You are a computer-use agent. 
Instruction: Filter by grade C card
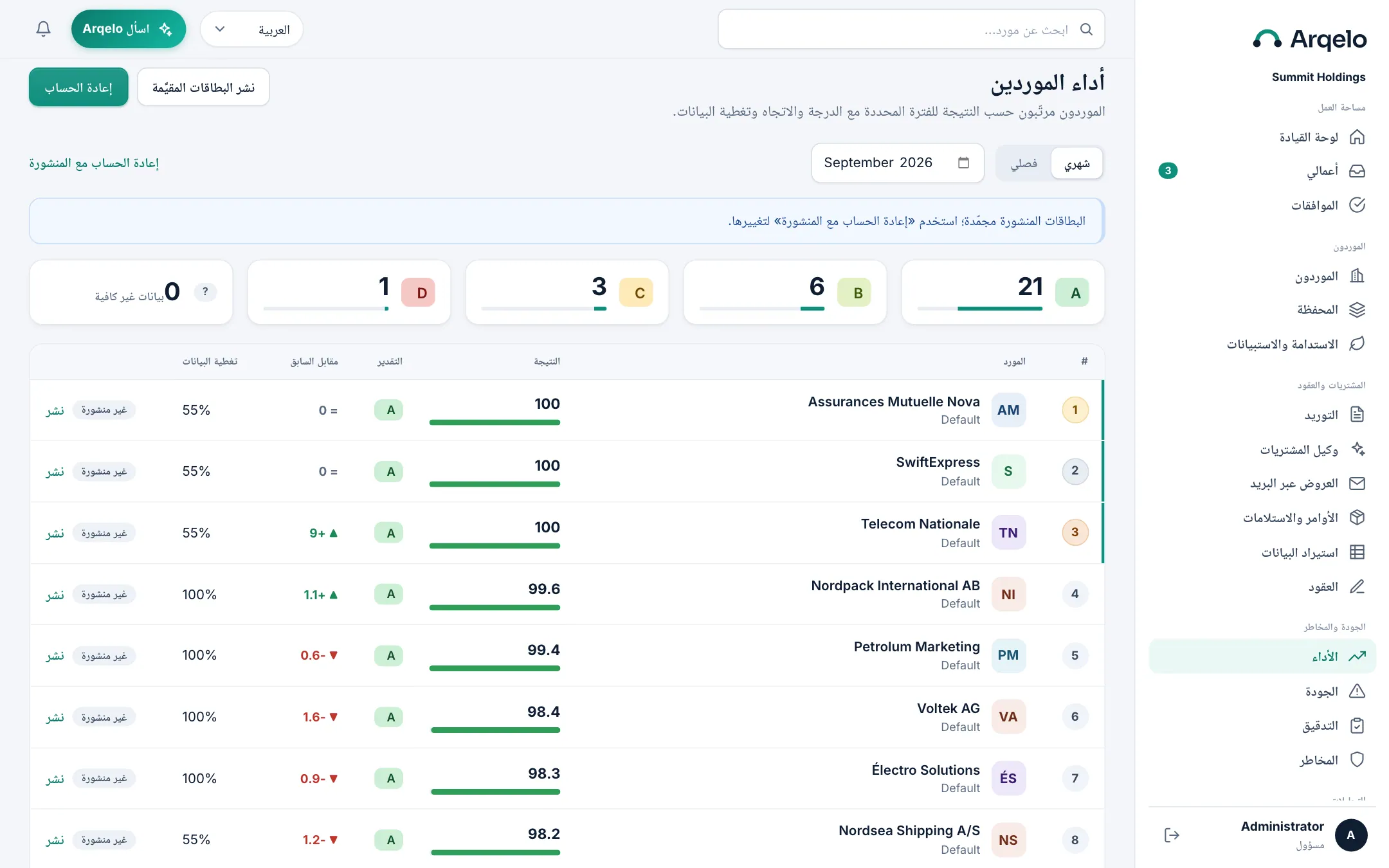click(x=567, y=293)
